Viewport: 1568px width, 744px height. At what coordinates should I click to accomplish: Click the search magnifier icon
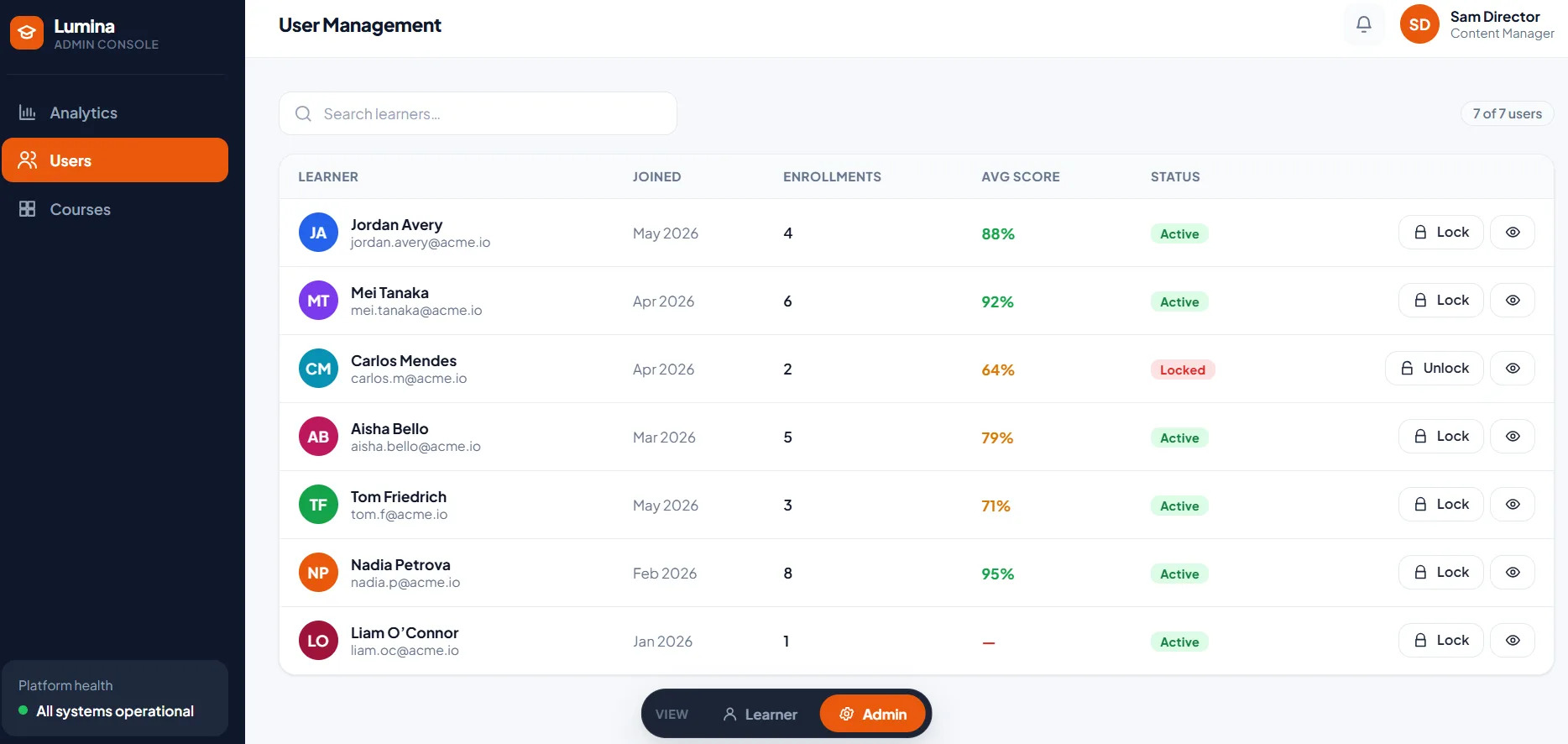tap(304, 113)
